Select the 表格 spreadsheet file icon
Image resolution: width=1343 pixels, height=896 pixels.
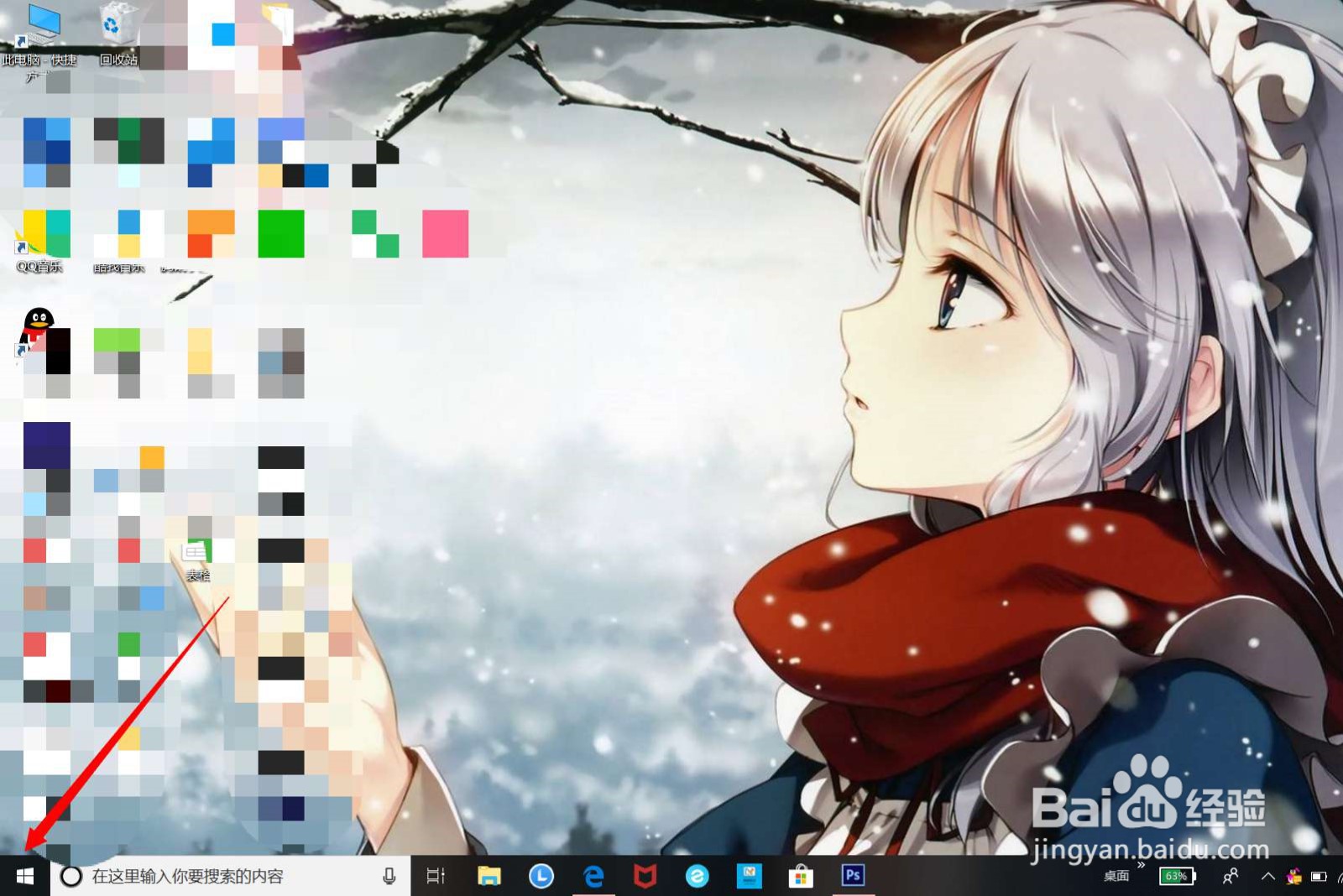tap(198, 560)
